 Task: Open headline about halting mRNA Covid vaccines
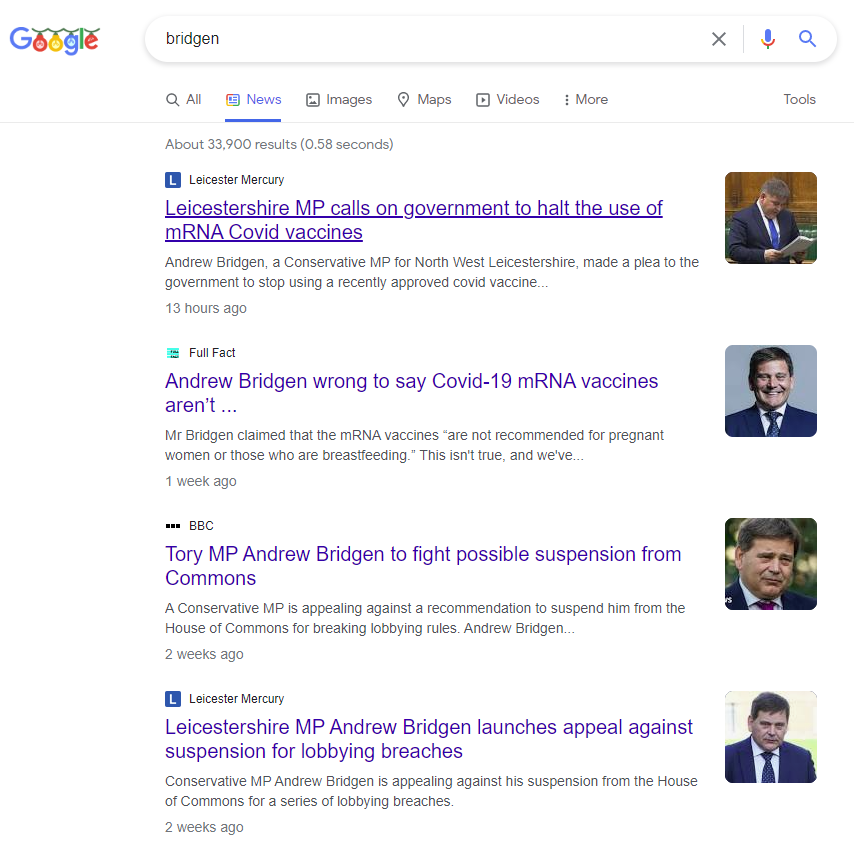point(413,220)
